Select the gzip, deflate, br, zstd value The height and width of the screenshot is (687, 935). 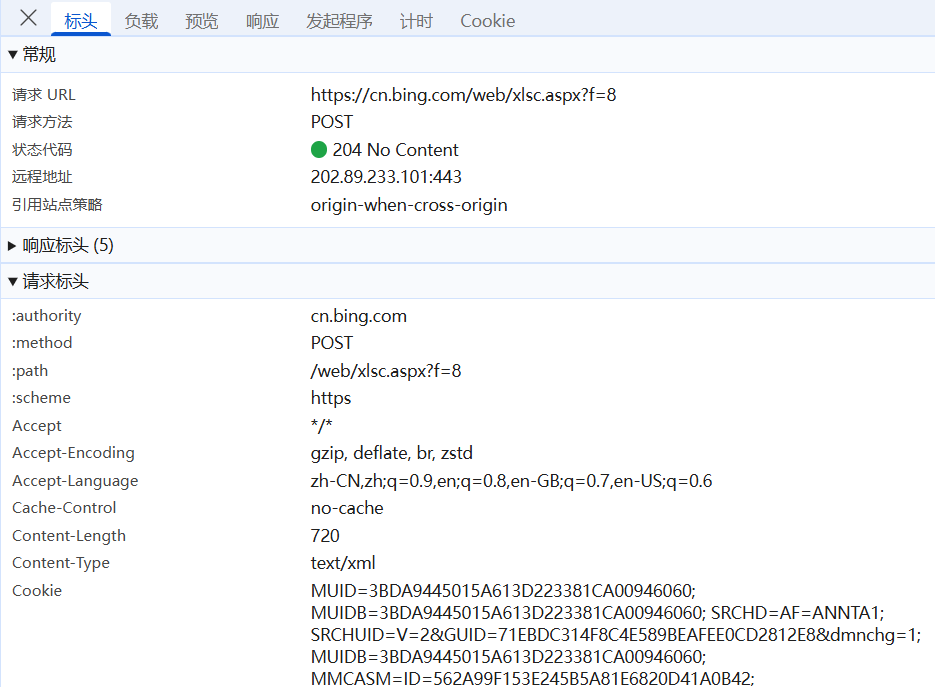[x=392, y=453]
